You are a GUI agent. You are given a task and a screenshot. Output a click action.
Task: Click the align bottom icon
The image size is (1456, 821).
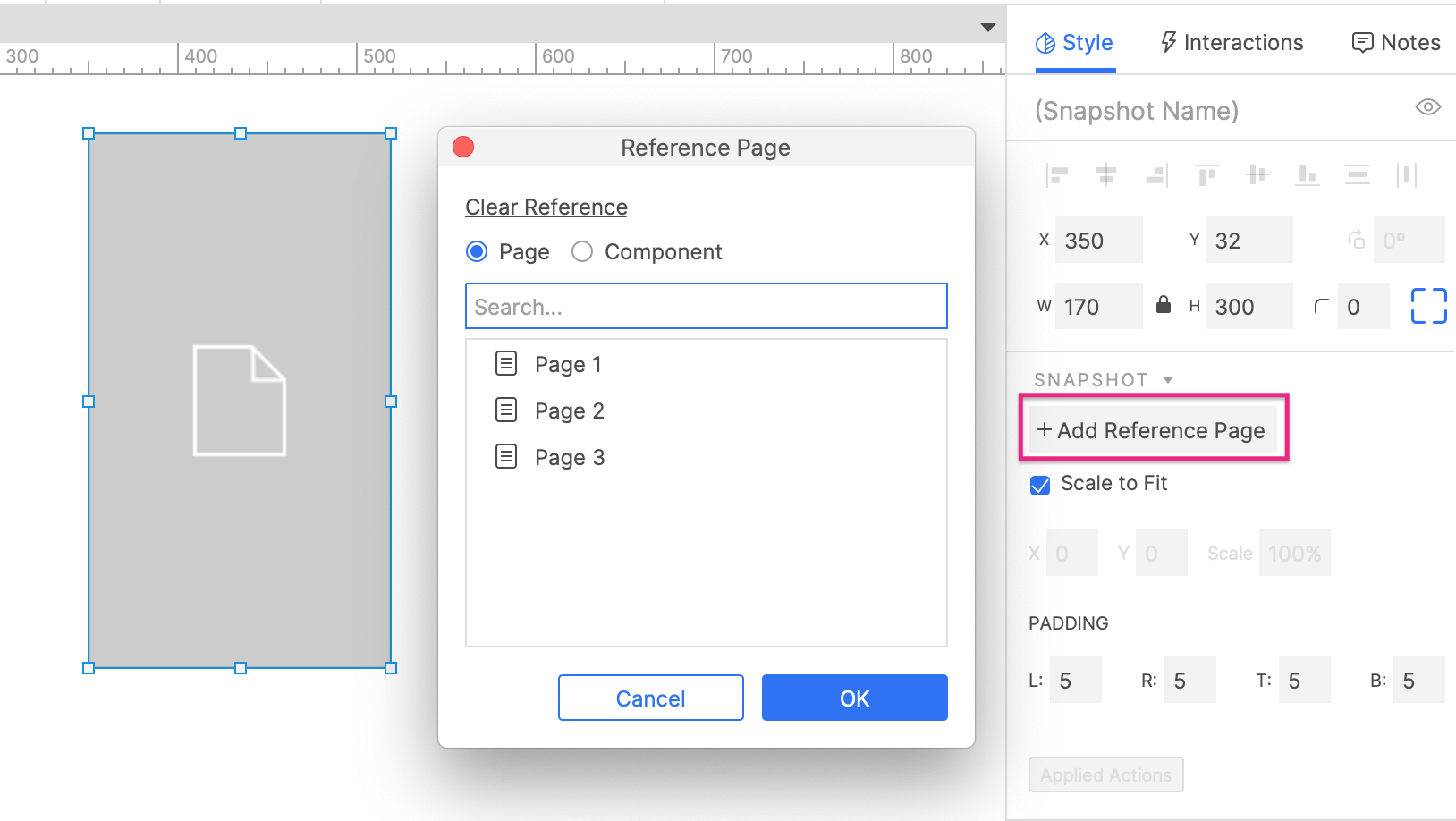click(x=1308, y=174)
